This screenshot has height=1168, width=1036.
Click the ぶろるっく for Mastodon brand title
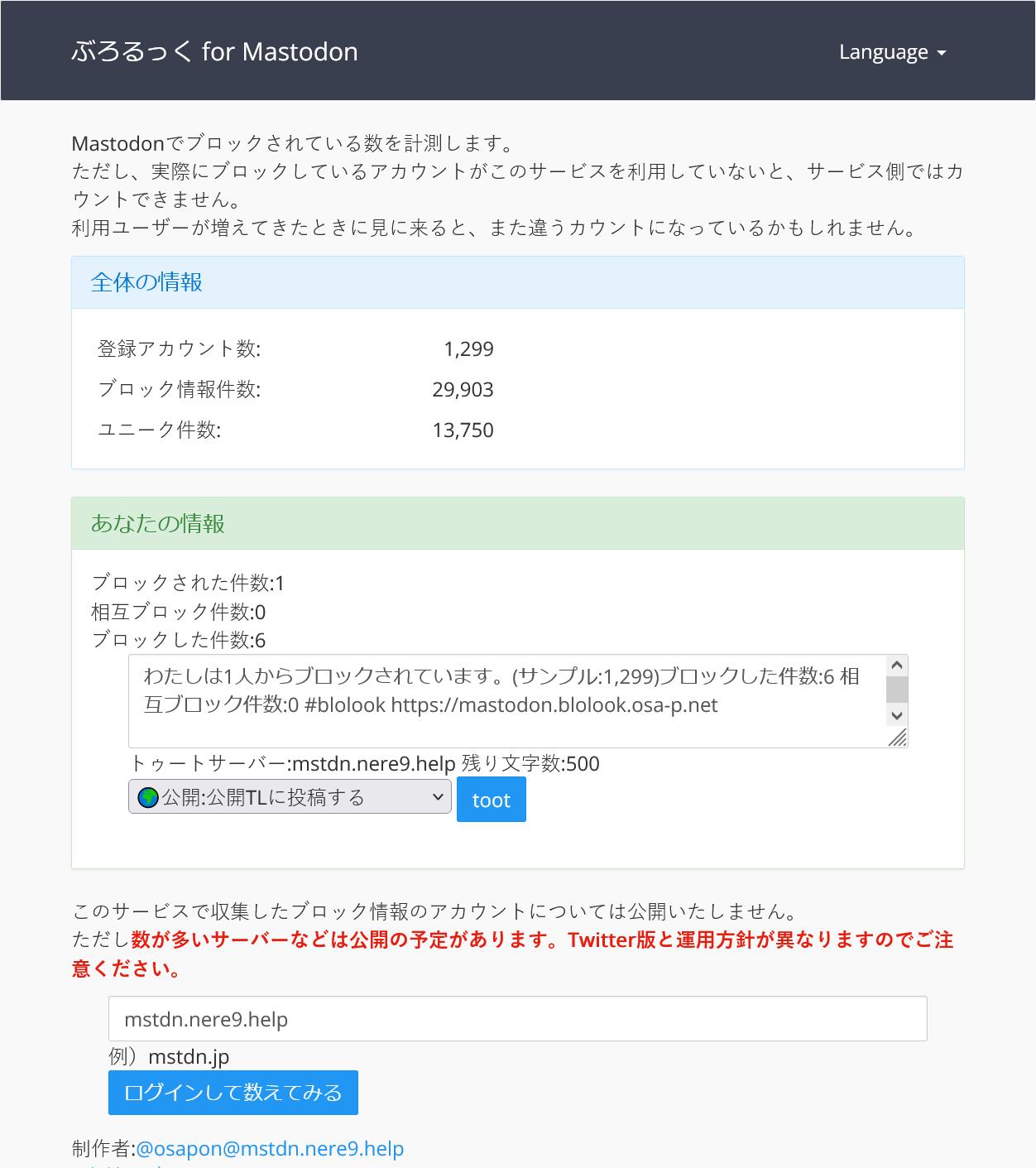pos(214,51)
